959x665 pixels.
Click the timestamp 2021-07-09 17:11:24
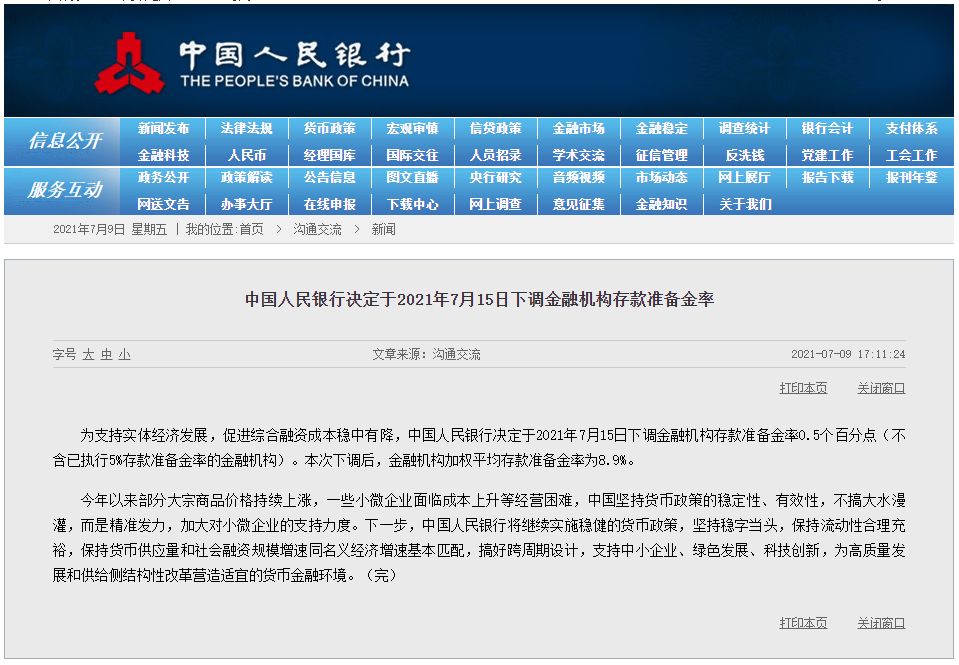[x=848, y=354]
